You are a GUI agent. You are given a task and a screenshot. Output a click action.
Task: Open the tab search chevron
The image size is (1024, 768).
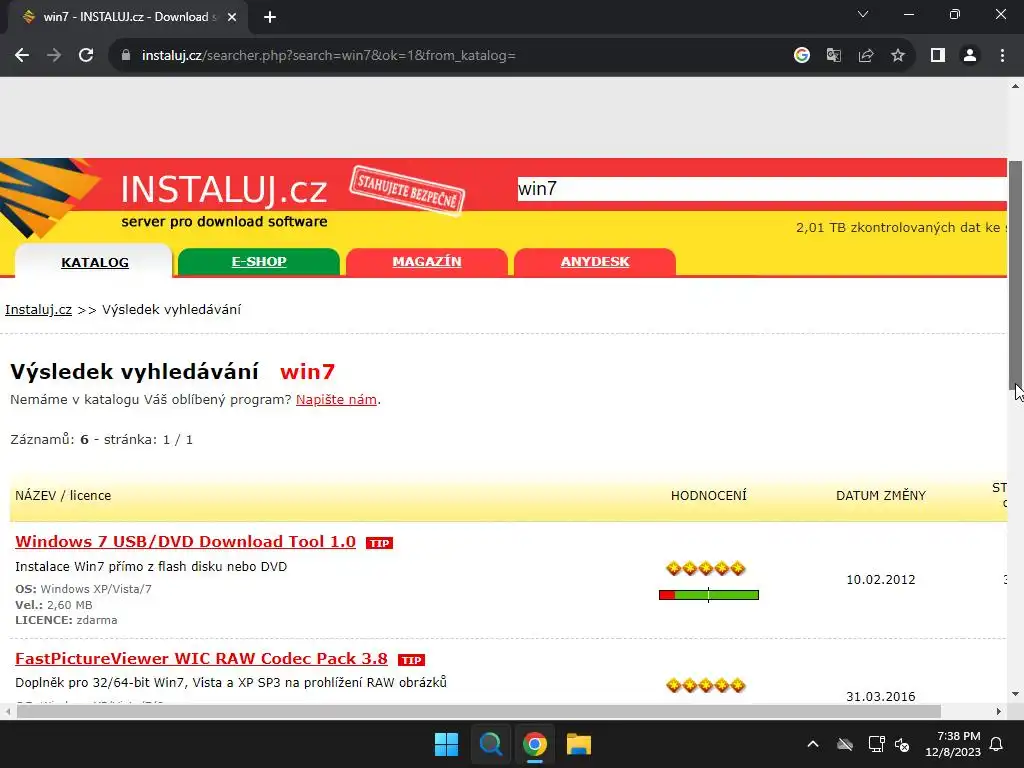click(863, 14)
